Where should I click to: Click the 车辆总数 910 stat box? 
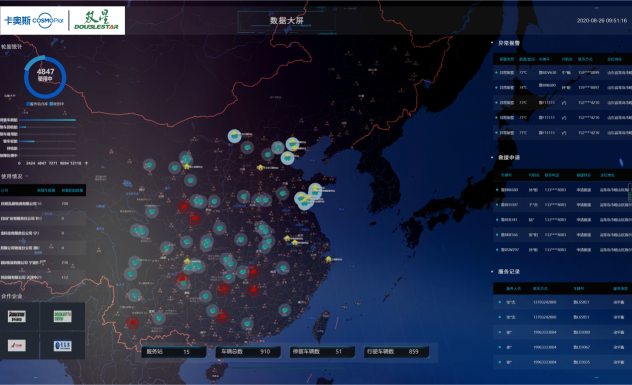click(247, 352)
